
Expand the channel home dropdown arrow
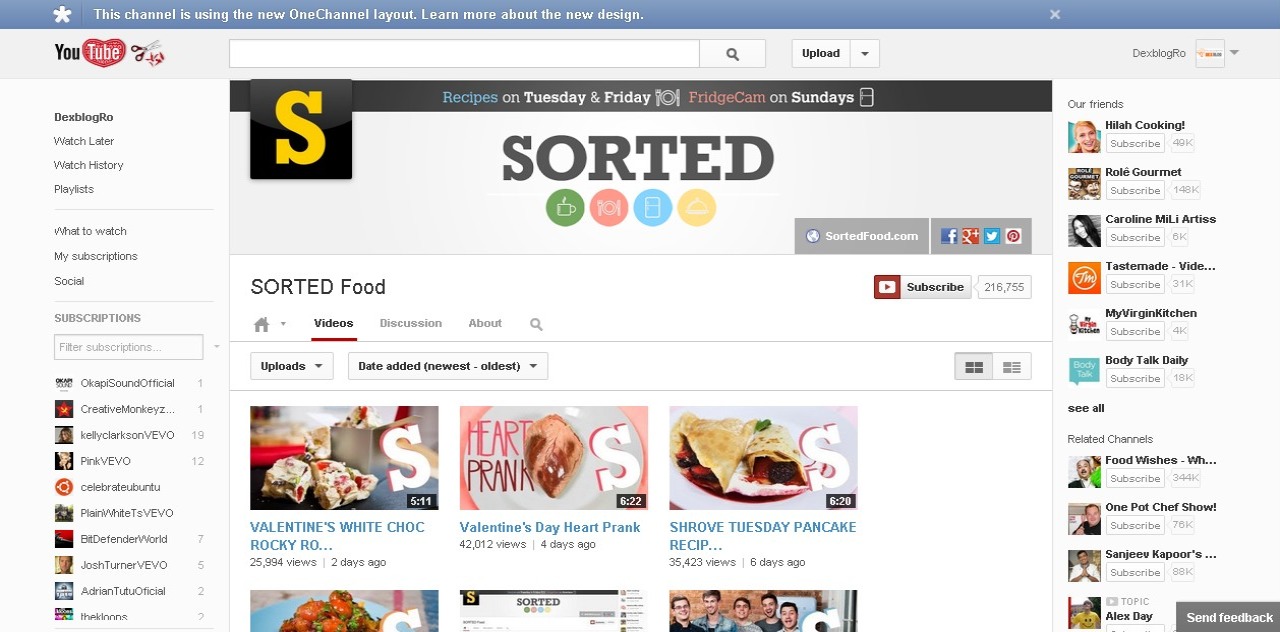click(x=283, y=324)
